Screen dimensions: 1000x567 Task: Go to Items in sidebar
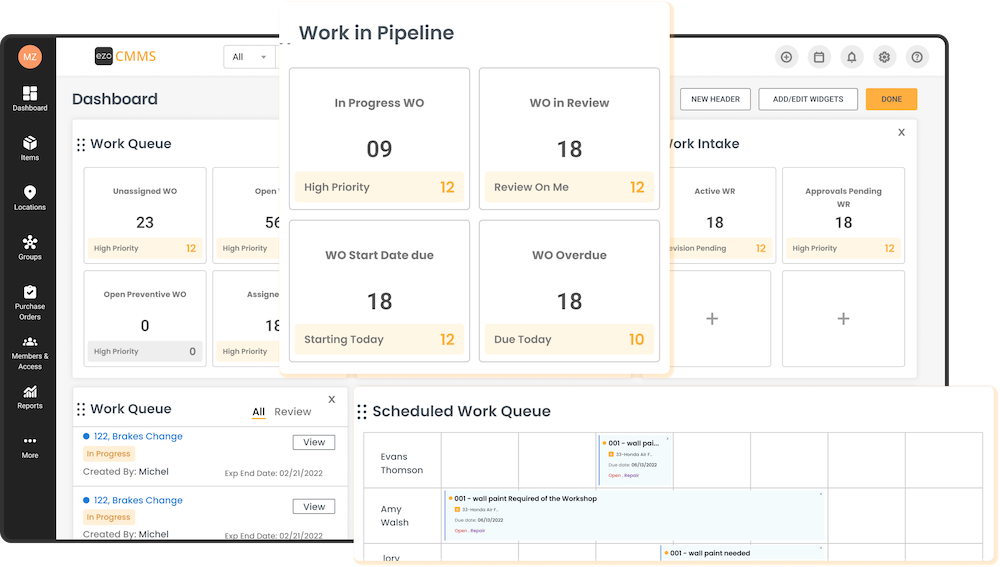coord(30,148)
